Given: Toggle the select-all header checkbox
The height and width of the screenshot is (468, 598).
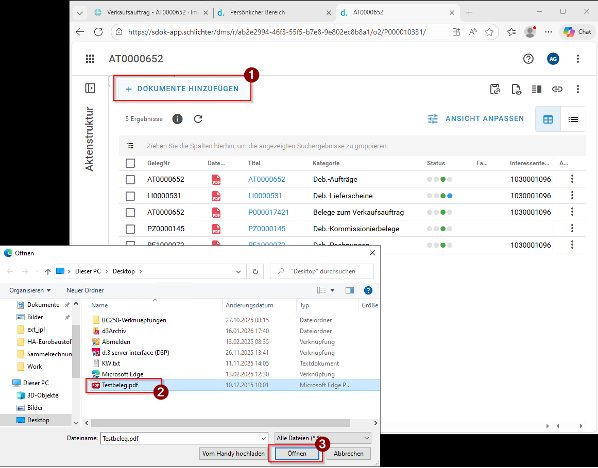Looking at the screenshot, I should coord(130,163).
